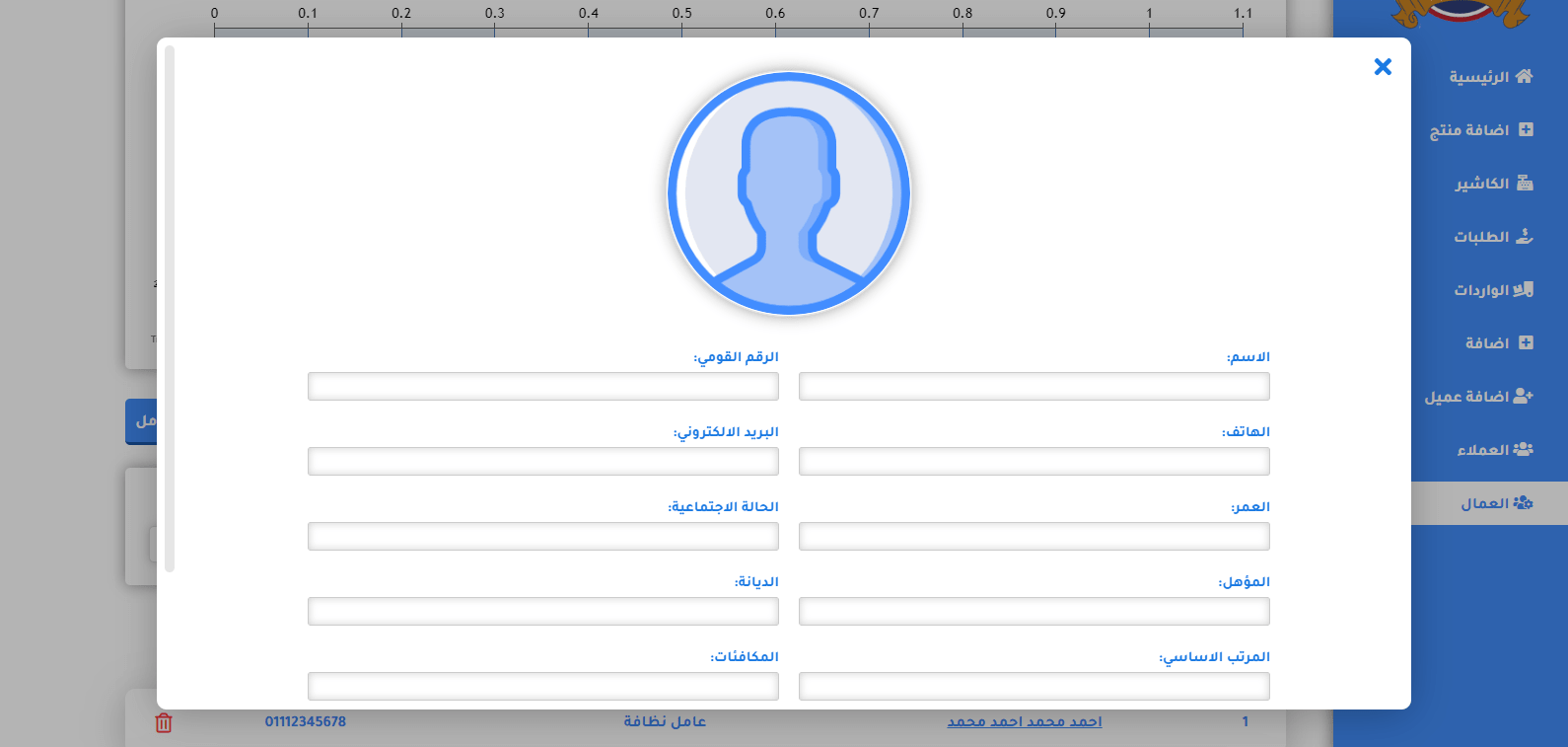The image size is (1568, 747).
Task: Click the add-user icon for اضافة عميل
Action: (x=1523, y=396)
